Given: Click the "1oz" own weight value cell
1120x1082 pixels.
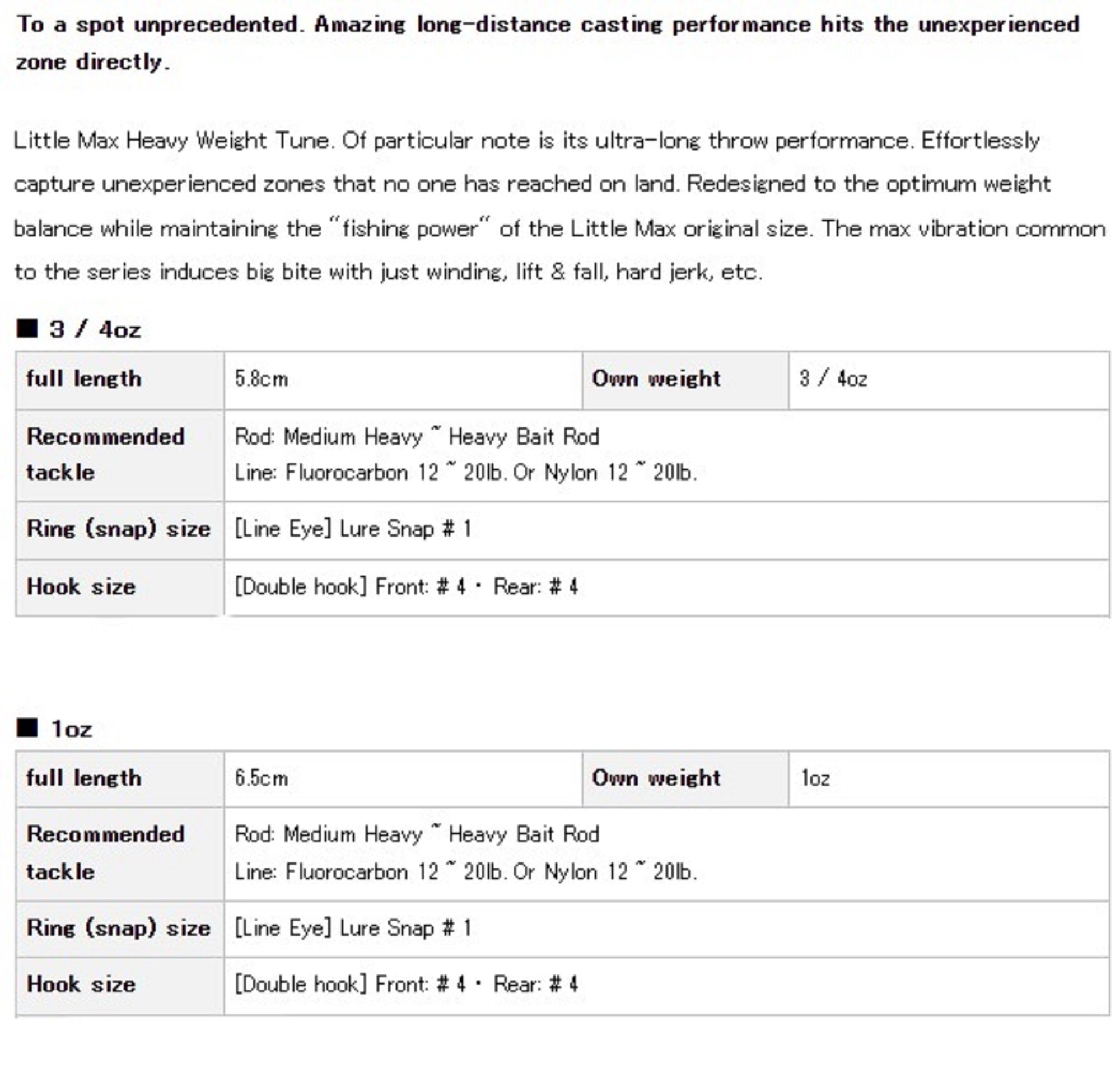Looking at the screenshot, I should pos(815,778).
